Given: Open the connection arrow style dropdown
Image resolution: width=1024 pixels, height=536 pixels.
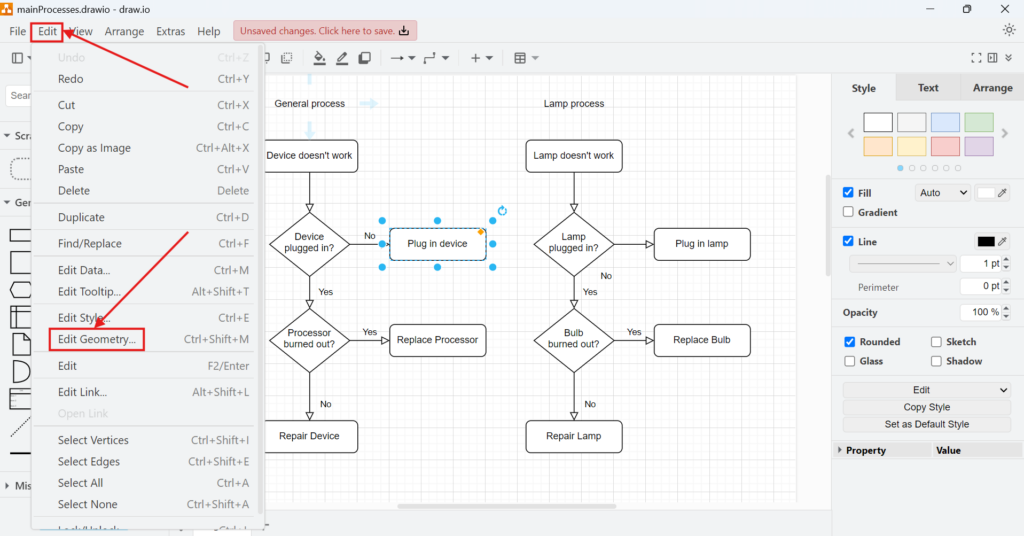Looking at the screenshot, I should (403, 58).
